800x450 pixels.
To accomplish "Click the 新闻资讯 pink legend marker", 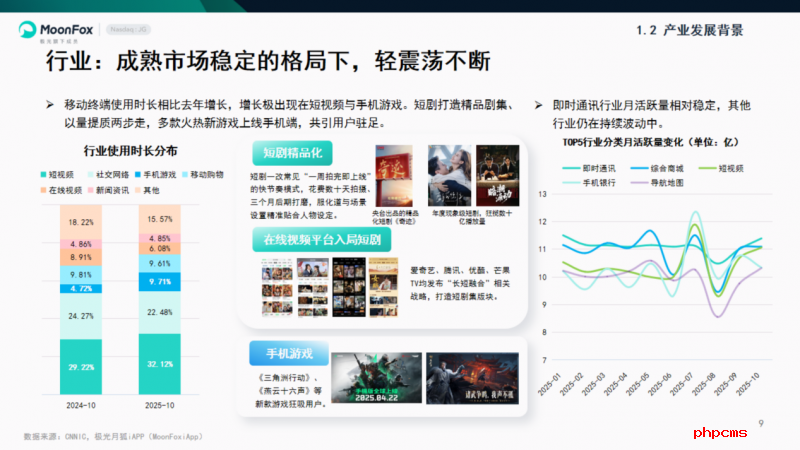I will 89,188.
